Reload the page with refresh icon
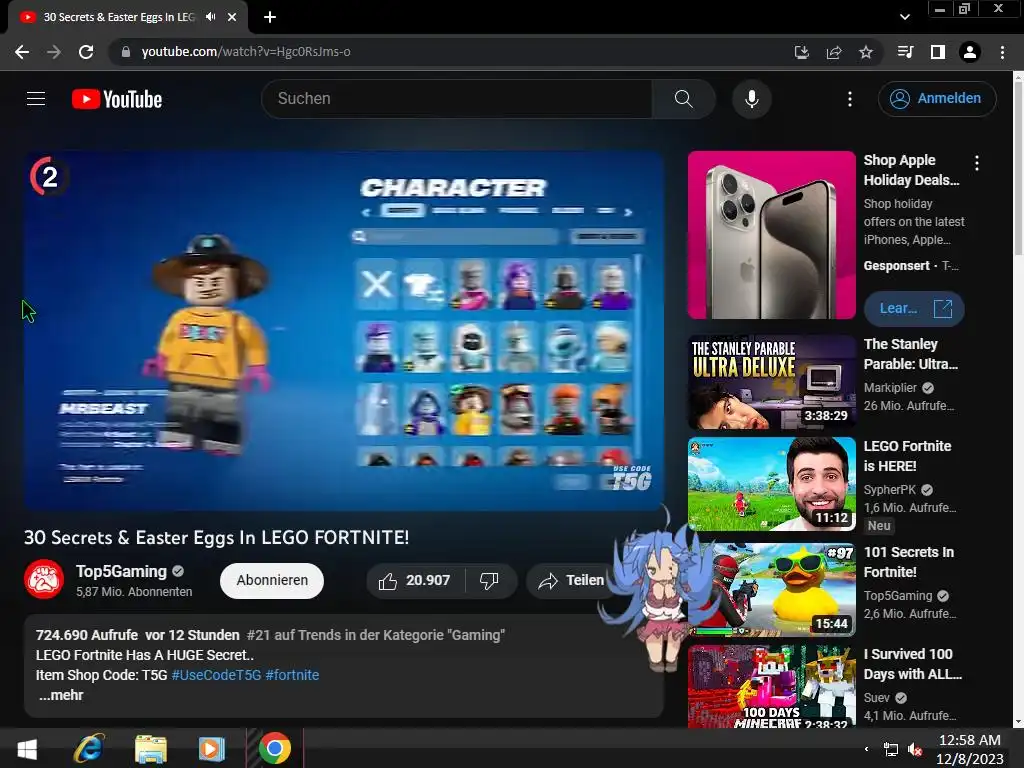Viewport: 1024px width, 768px height. tap(86, 52)
